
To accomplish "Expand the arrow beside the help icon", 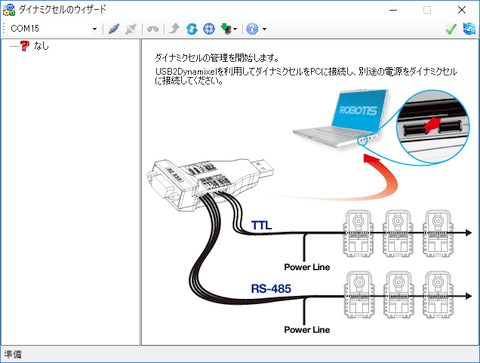I will pyautogui.click(x=264, y=29).
